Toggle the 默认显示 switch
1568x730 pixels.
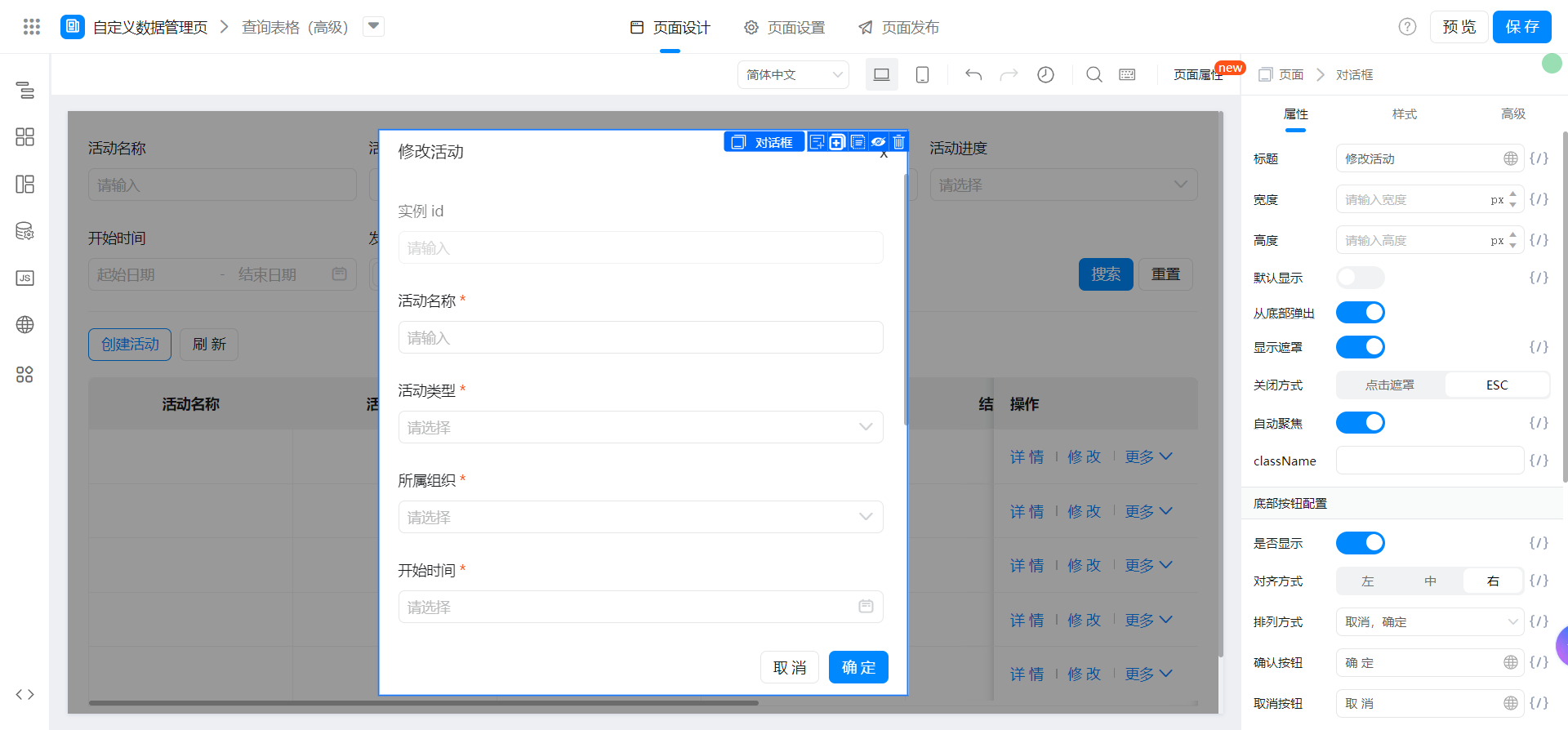click(x=1361, y=278)
